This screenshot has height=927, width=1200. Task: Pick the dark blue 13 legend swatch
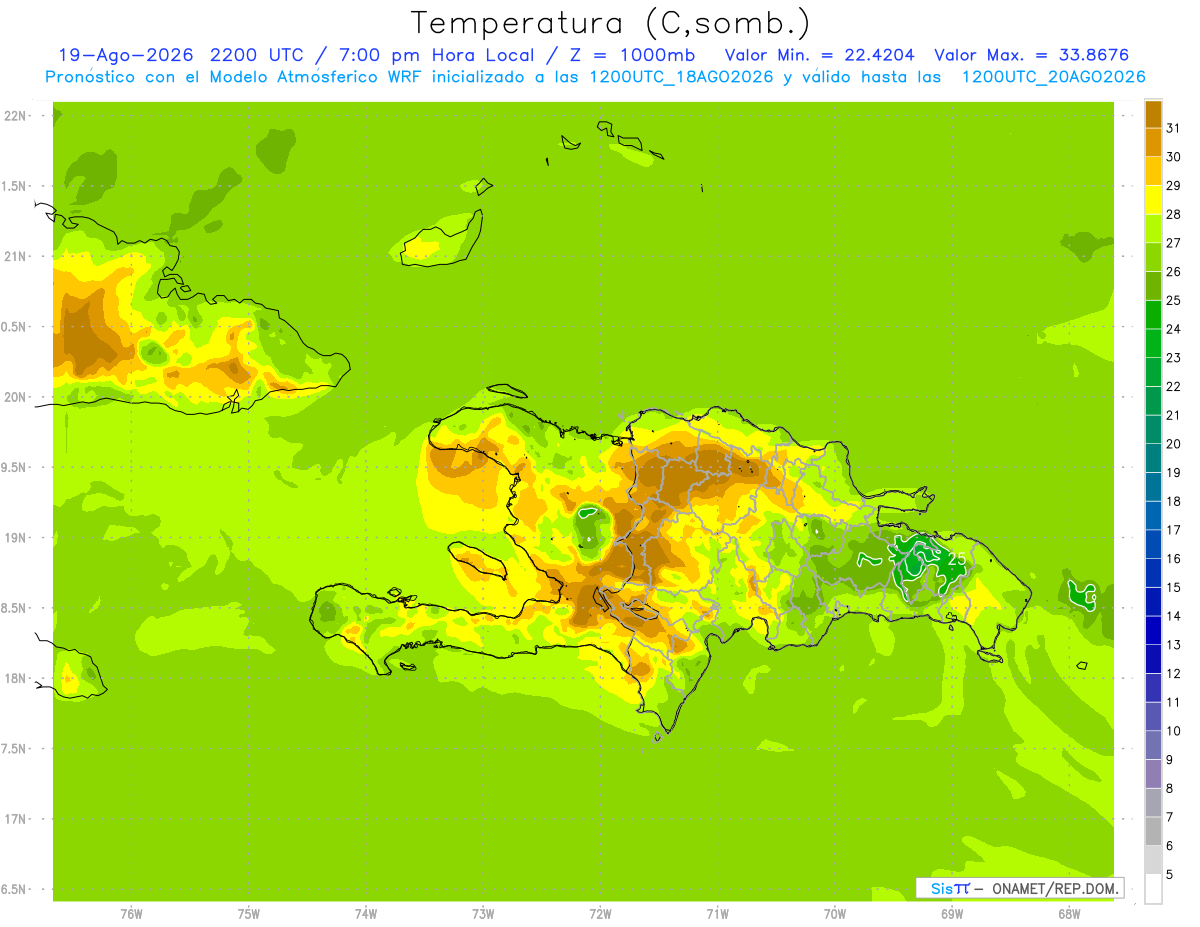[1153, 631]
